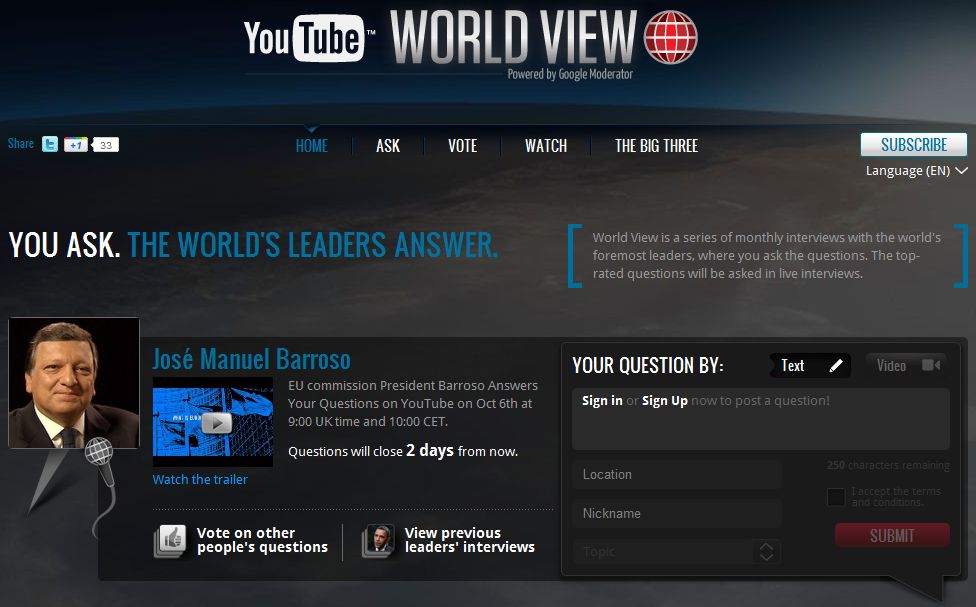976x607 pixels.
Task: Click the Location input field
Action: click(x=677, y=474)
